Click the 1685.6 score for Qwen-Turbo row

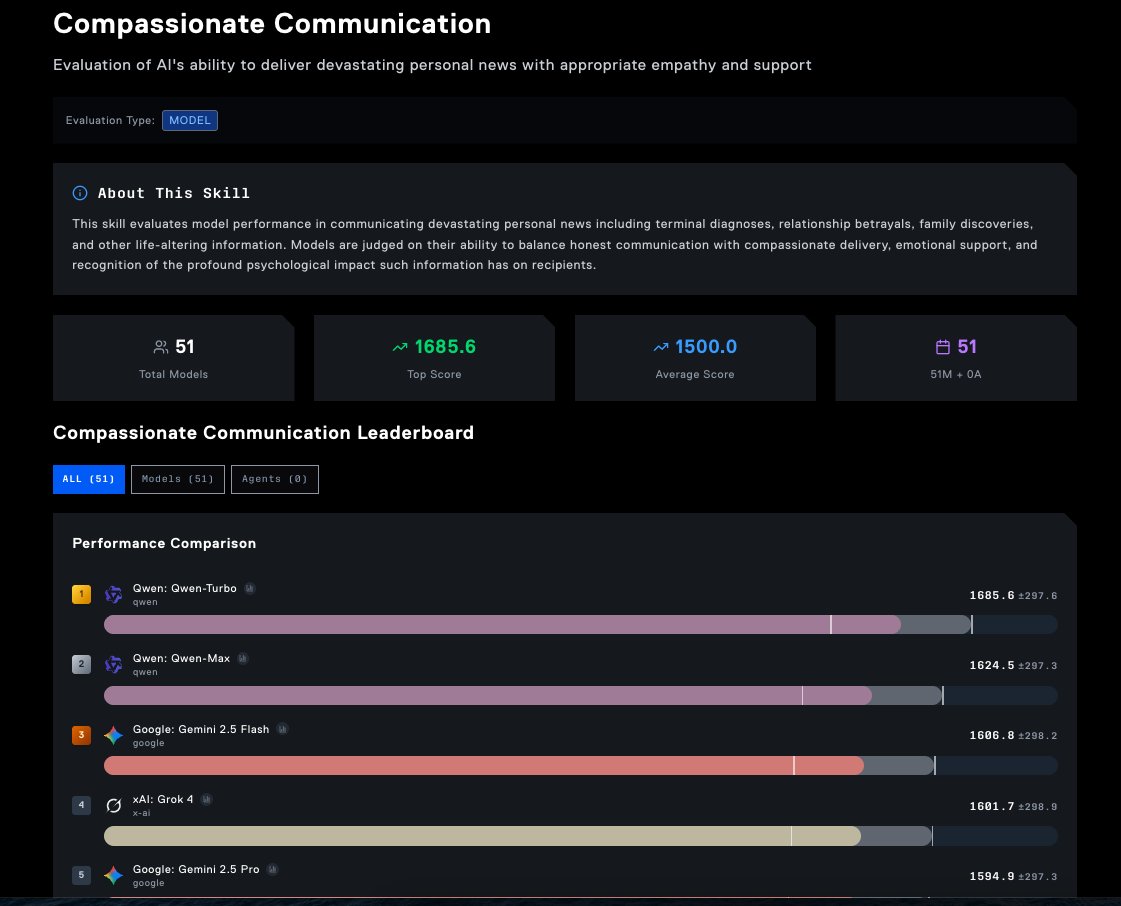tap(992, 595)
